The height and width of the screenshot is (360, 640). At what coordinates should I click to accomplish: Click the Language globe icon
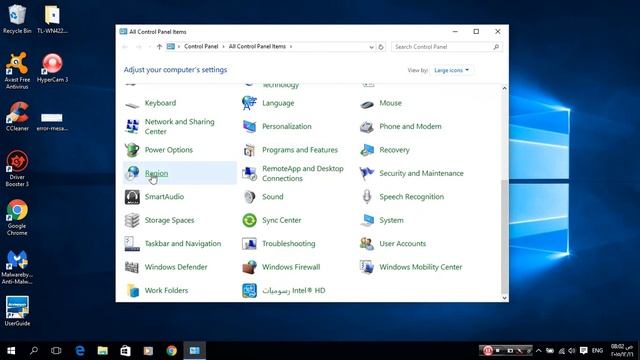coord(249,103)
